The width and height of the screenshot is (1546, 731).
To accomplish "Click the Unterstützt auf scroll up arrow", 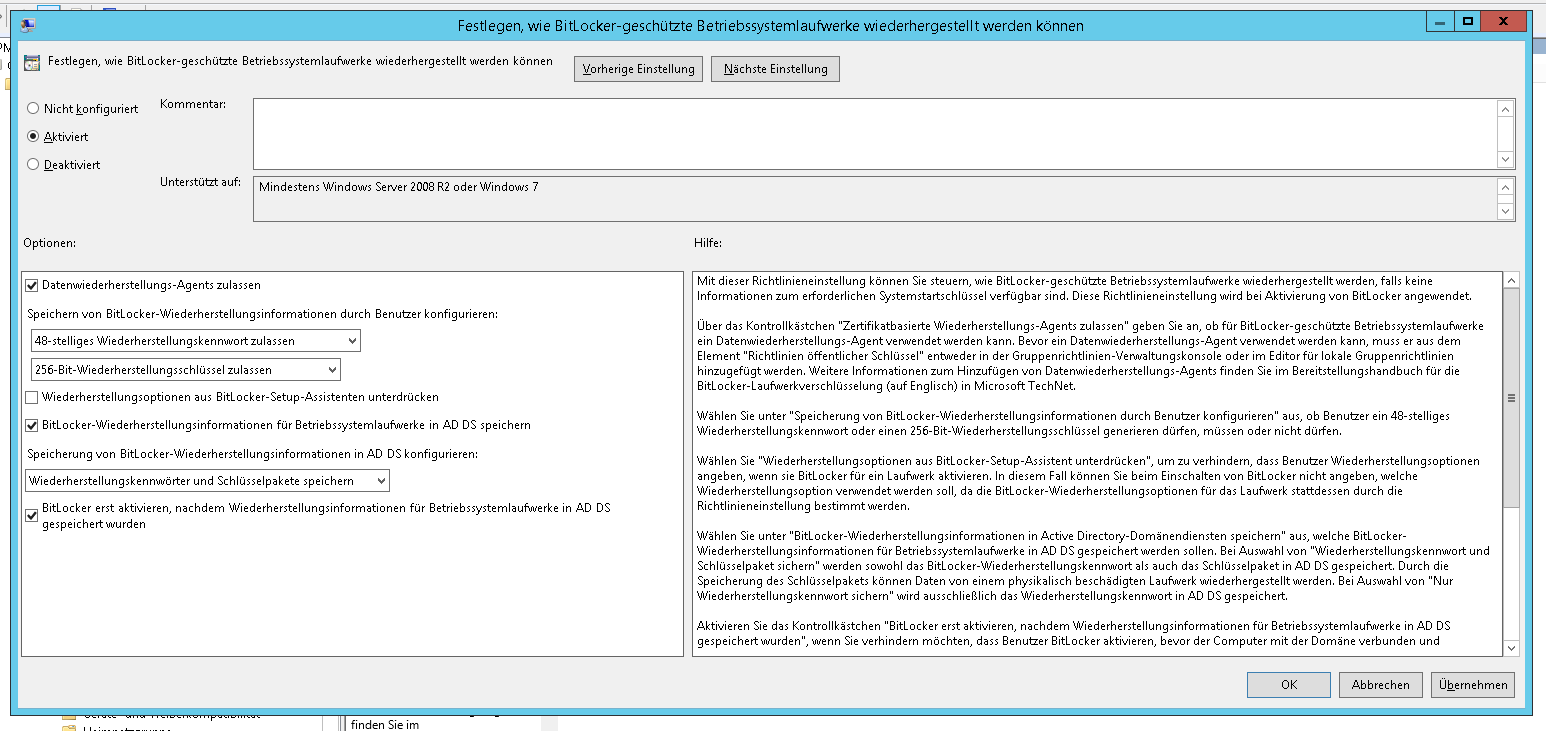I will click(x=1505, y=187).
